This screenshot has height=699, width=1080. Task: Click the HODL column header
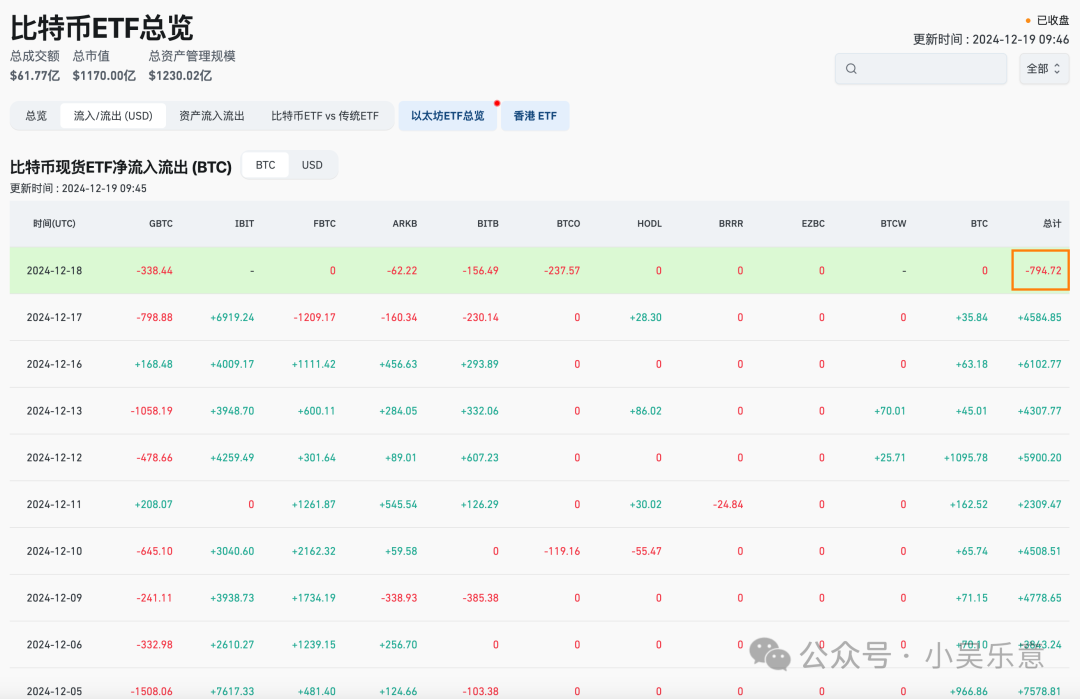point(650,224)
